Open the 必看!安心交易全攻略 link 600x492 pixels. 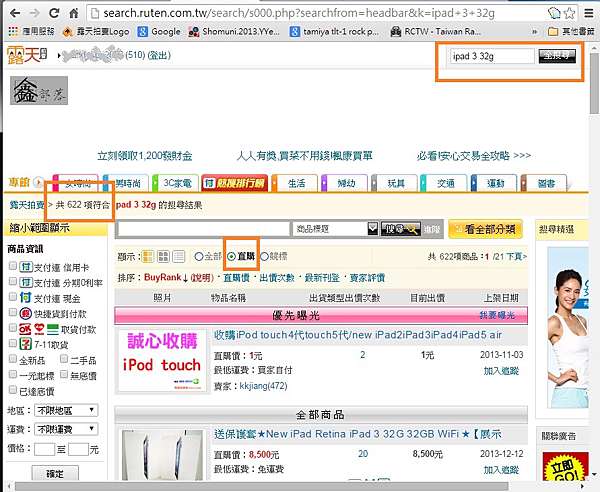[x=473, y=156]
